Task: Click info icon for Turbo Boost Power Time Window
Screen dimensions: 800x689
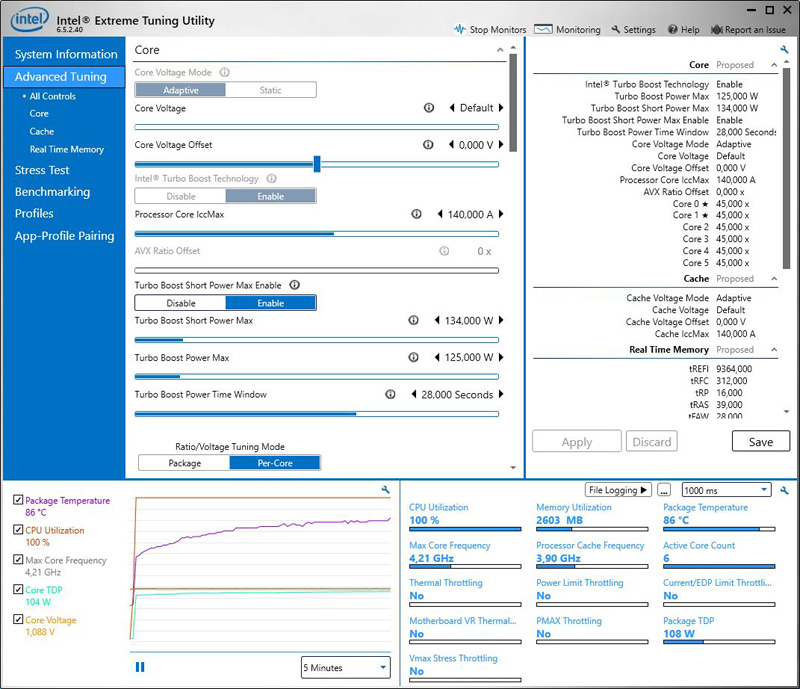Action: pyautogui.click(x=390, y=395)
